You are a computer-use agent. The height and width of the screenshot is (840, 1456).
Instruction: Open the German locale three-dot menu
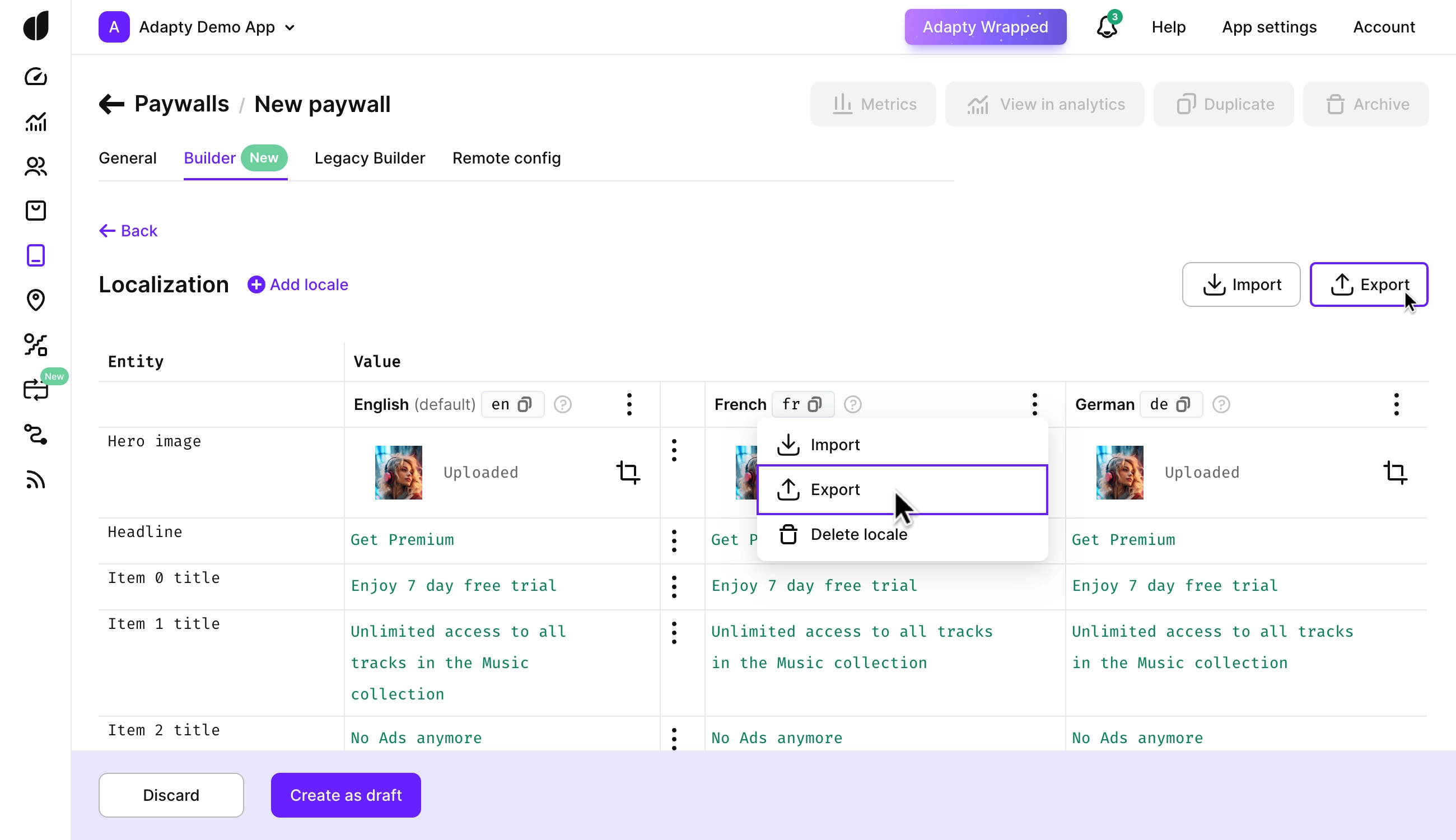click(1396, 404)
